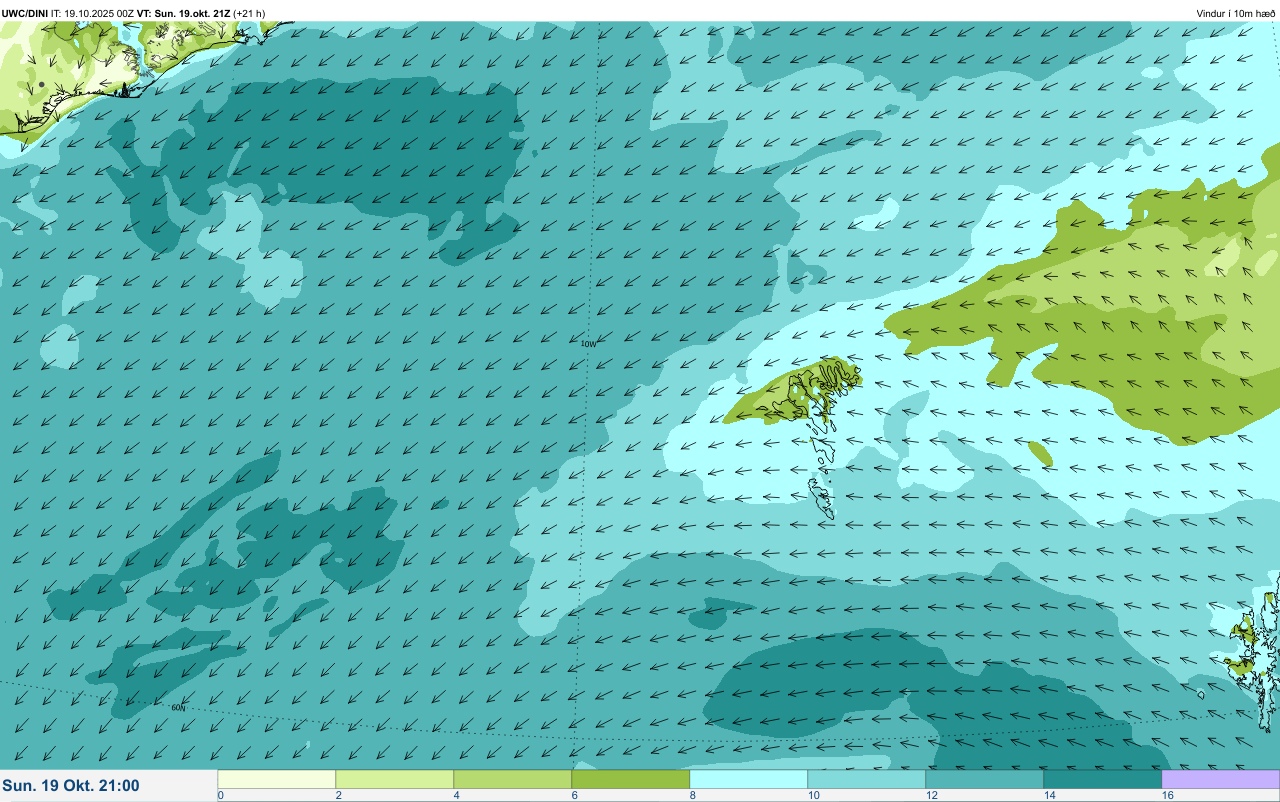Viewport: 1280px width, 802px height.
Task: Click legend scale value '4'
Action: [x=457, y=795]
